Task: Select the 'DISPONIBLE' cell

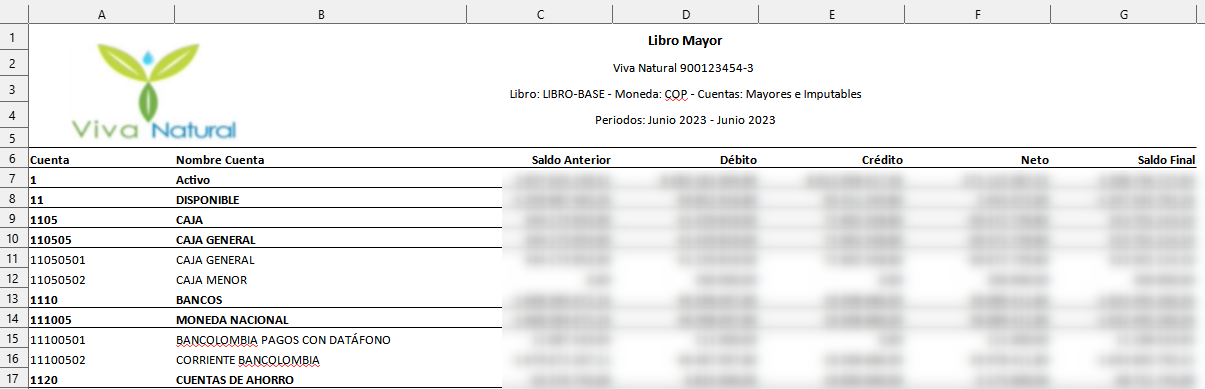Action: (x=320, y=199)
